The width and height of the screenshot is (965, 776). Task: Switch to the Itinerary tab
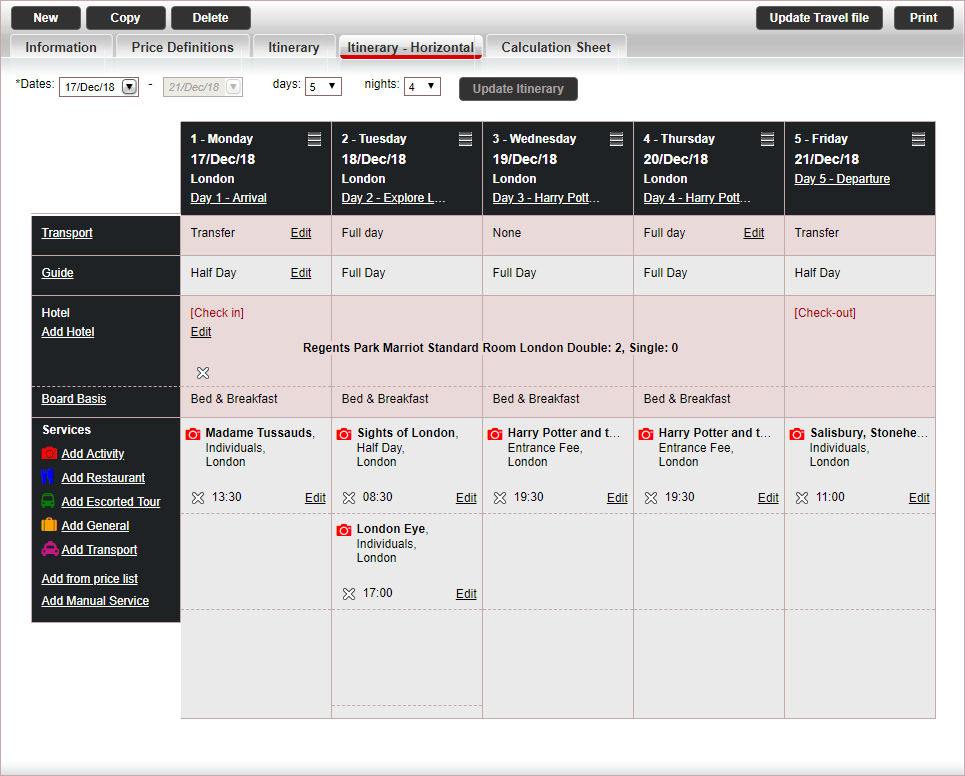pos(294,47)
